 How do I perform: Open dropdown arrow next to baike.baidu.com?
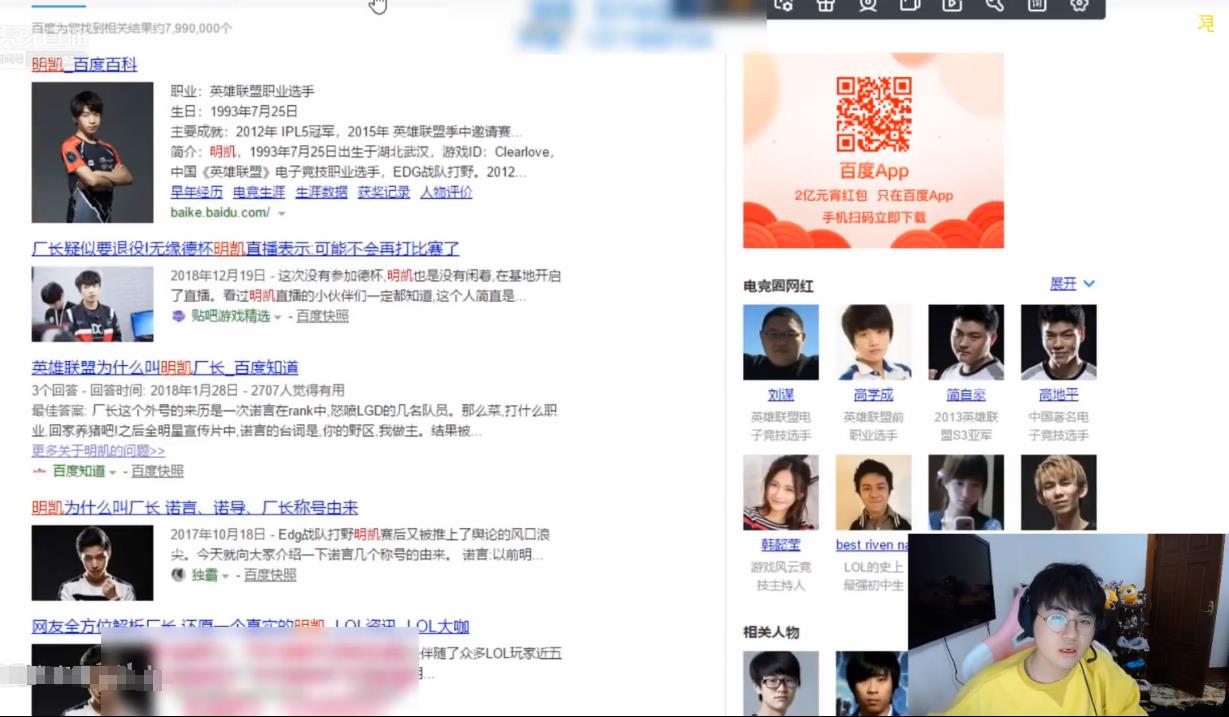coord(282,213)
